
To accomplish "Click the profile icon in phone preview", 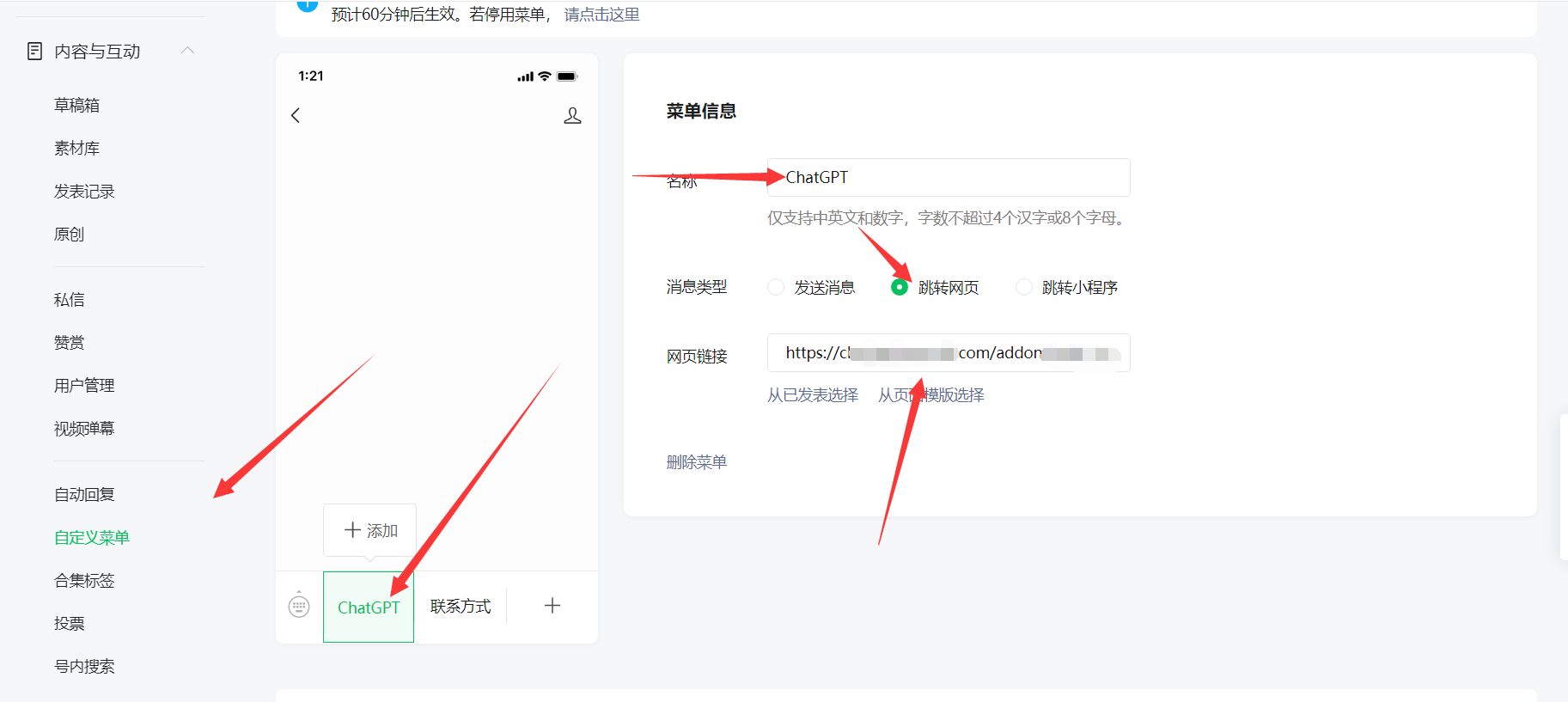I will [x=572, y=115].
